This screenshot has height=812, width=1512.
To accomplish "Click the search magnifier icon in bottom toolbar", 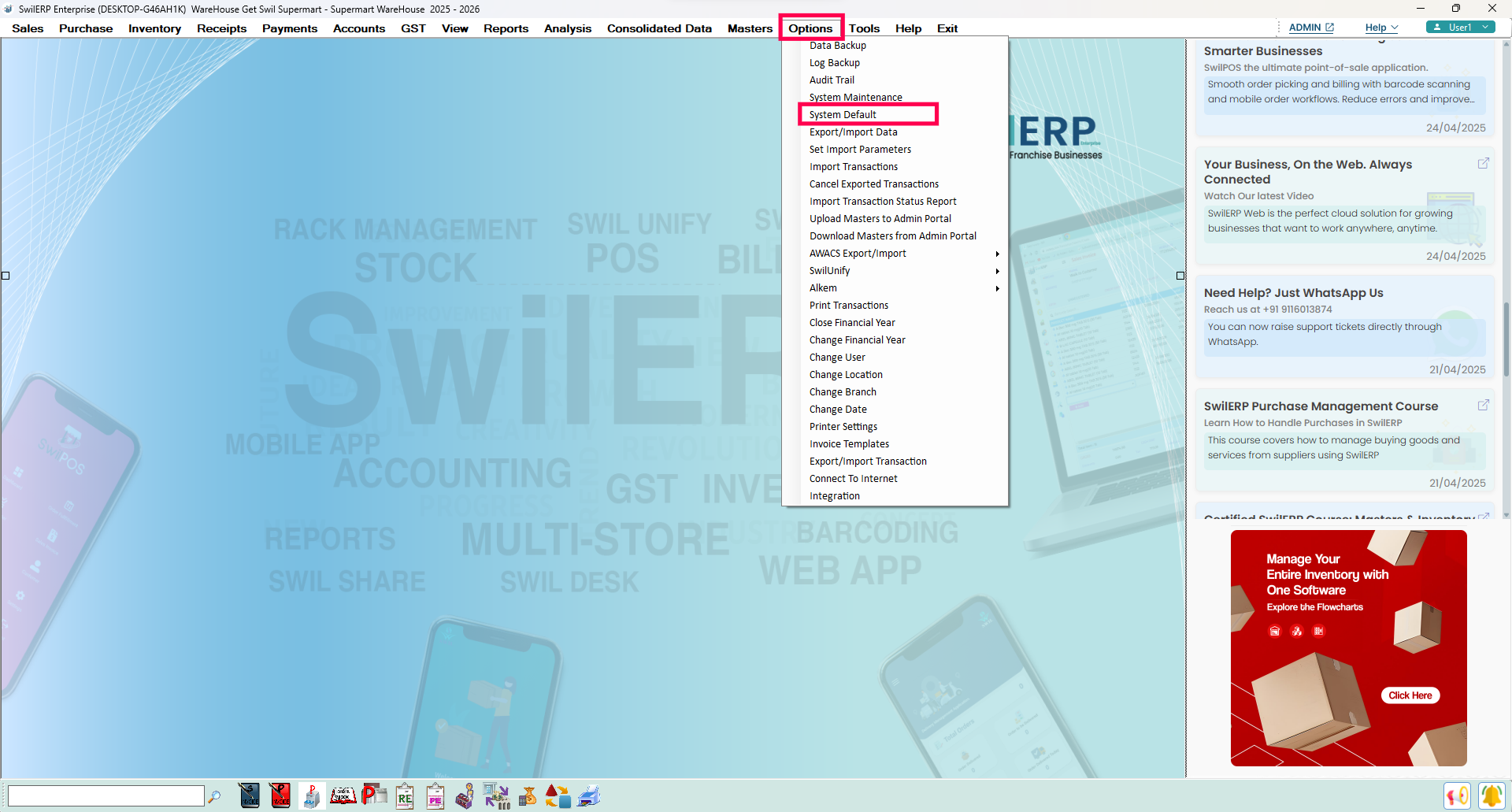I will pos(214,796).
